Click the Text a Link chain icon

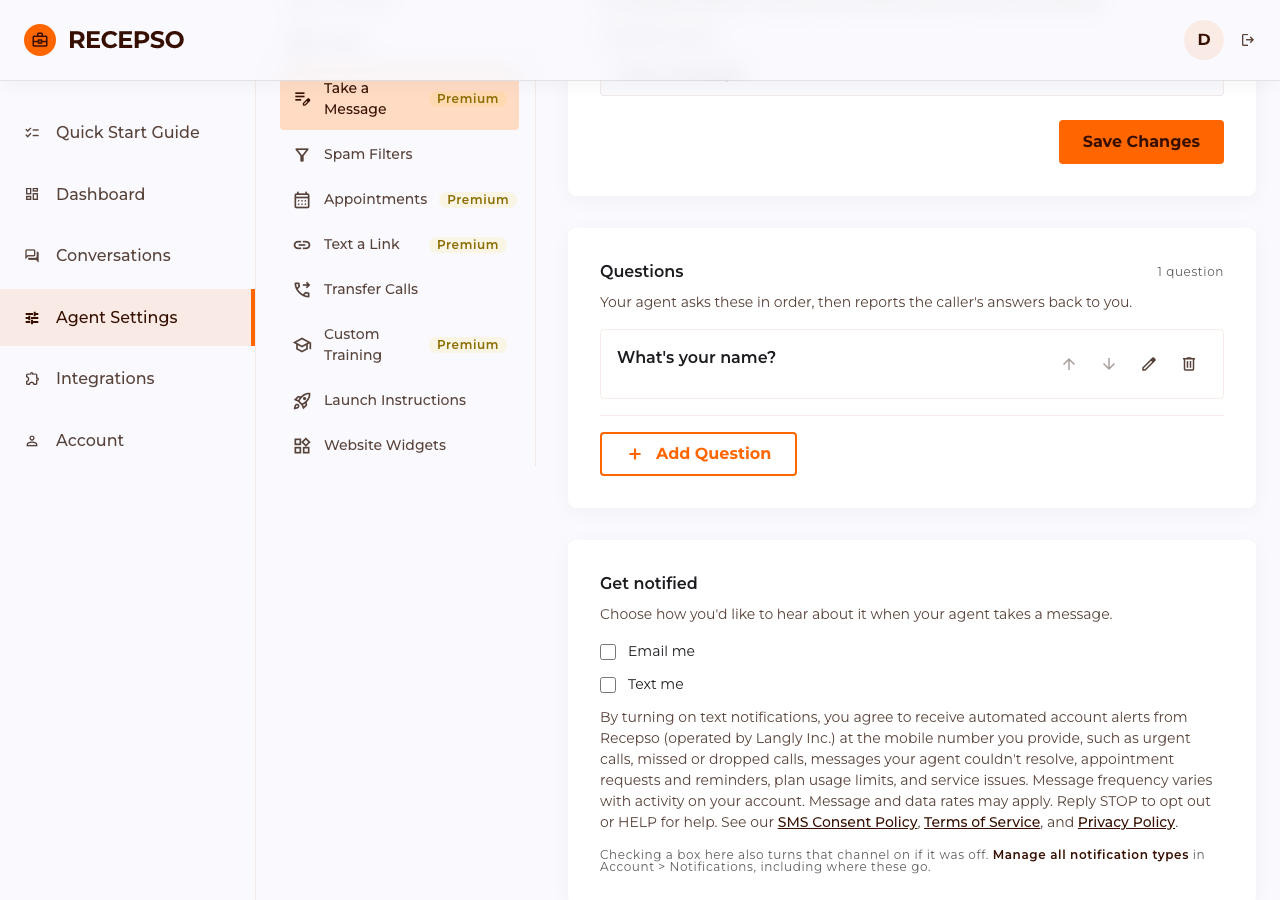click(x=302, y=245)
